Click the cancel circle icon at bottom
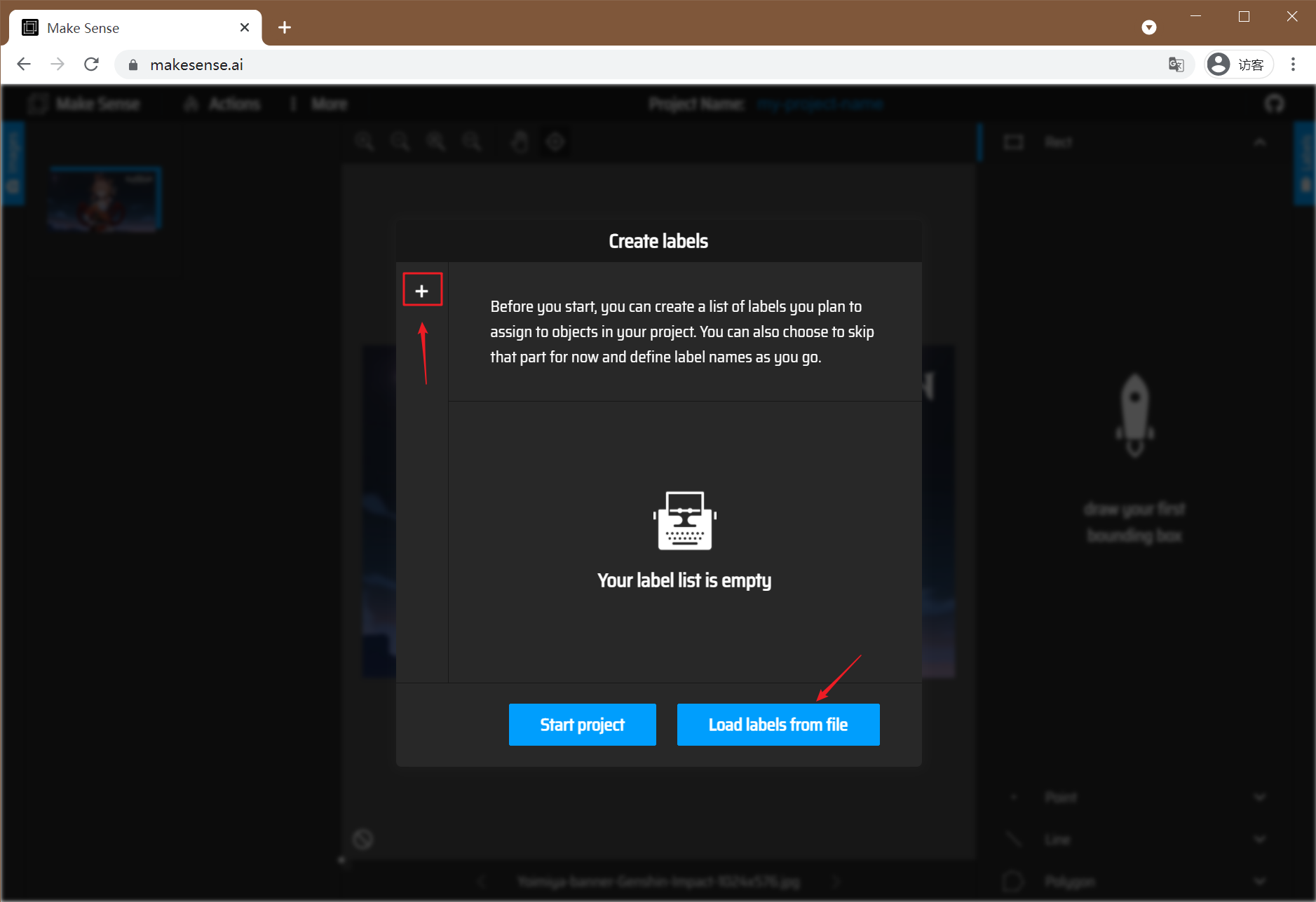1316x902 pixels. coord(362,839)
